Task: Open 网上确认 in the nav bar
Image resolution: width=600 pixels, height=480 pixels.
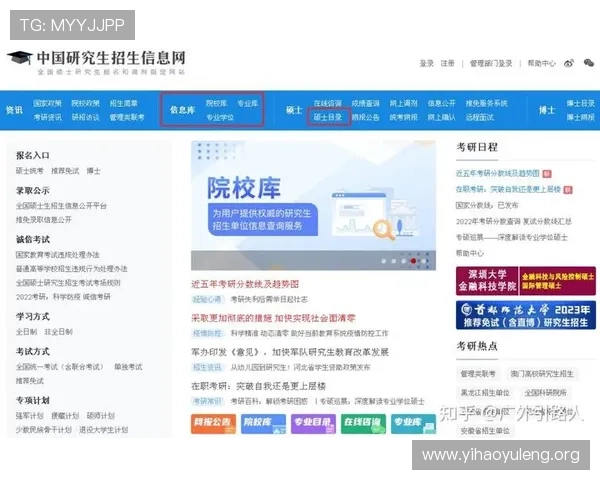Action: 442,117
